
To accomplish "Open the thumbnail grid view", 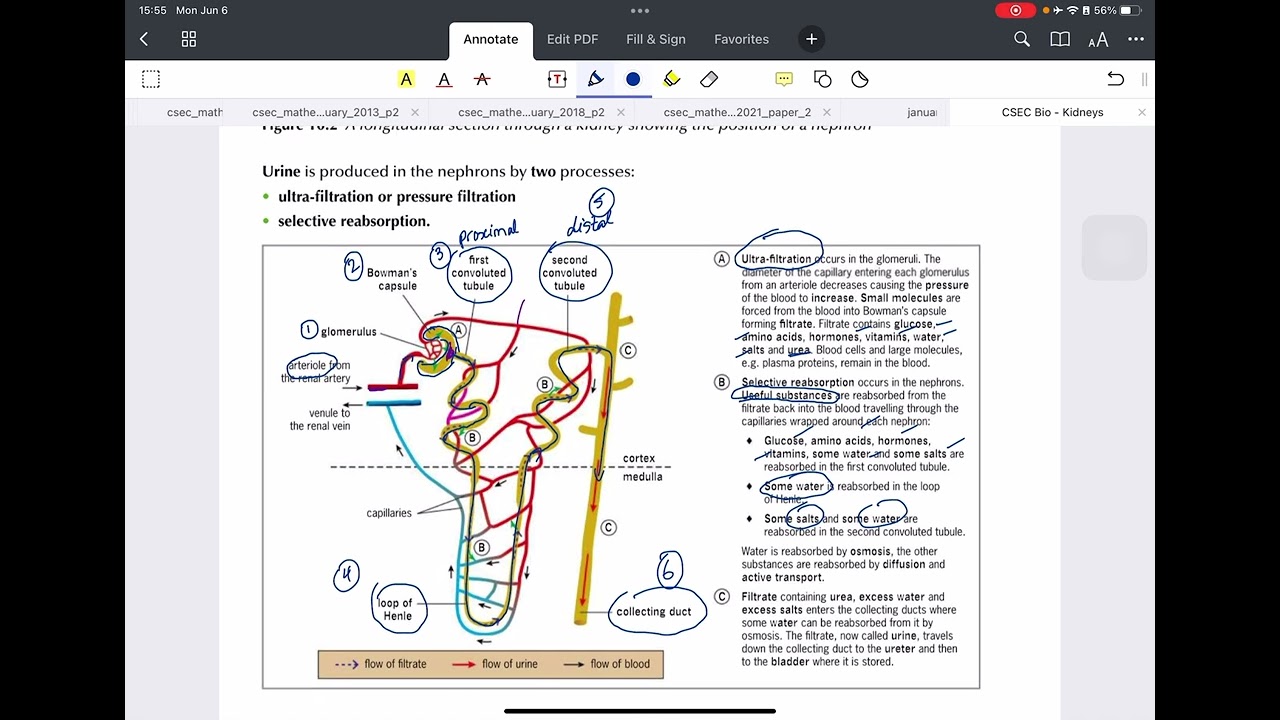I will [189, 39].
